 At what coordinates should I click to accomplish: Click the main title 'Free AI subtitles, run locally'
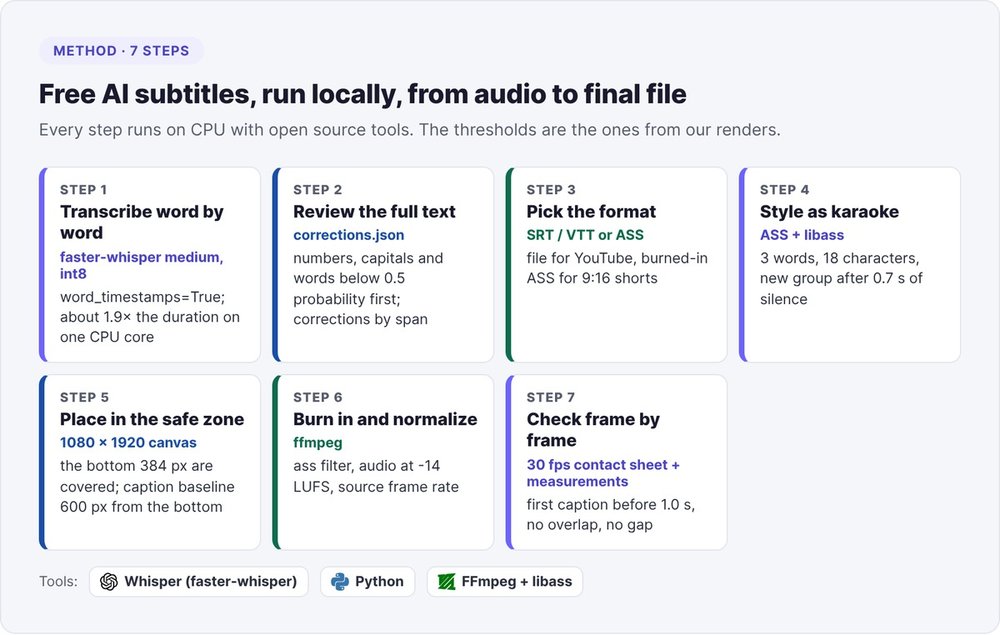[362, 94]
